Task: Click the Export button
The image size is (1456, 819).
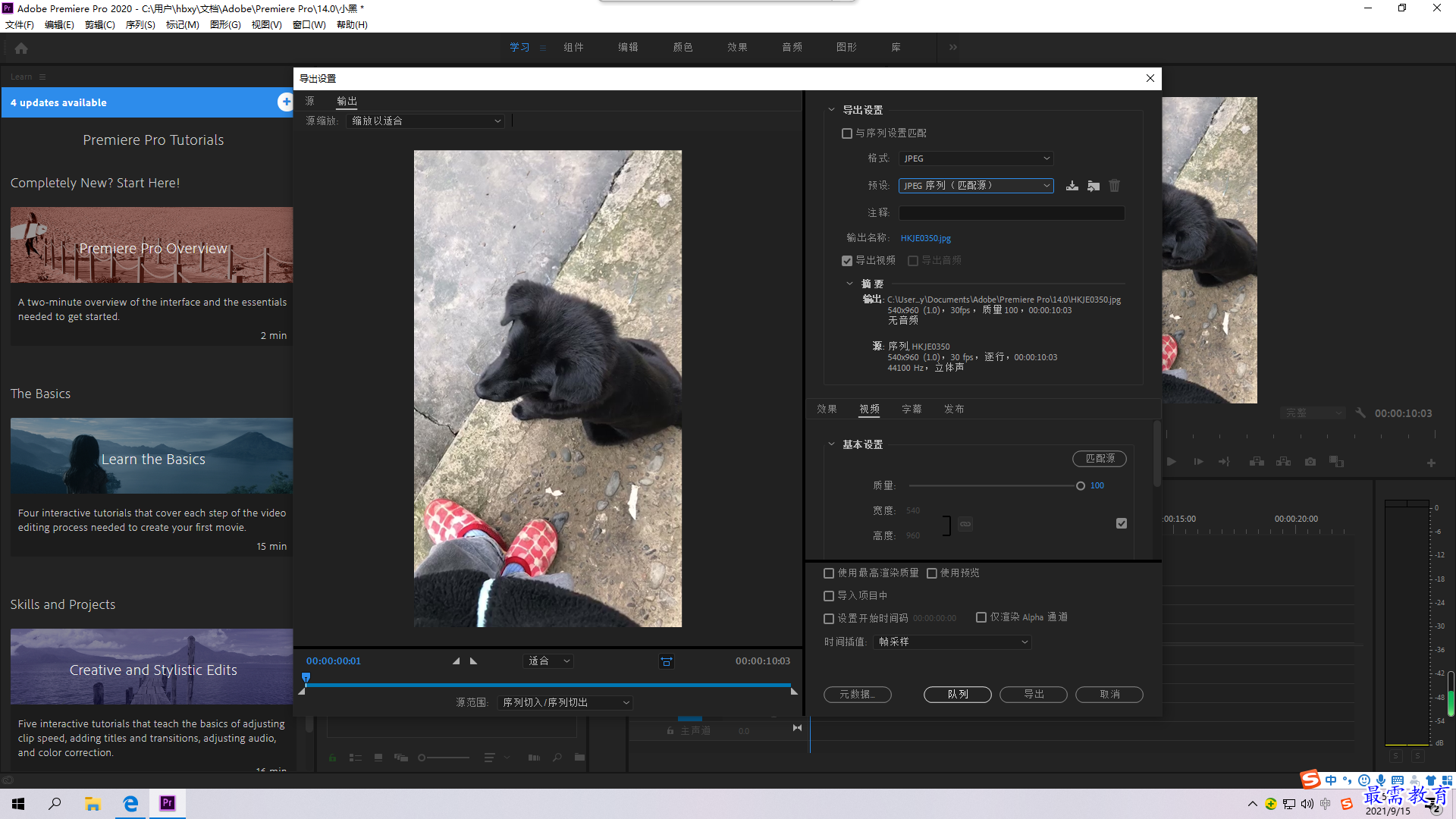Action: tap(1034, 695)
